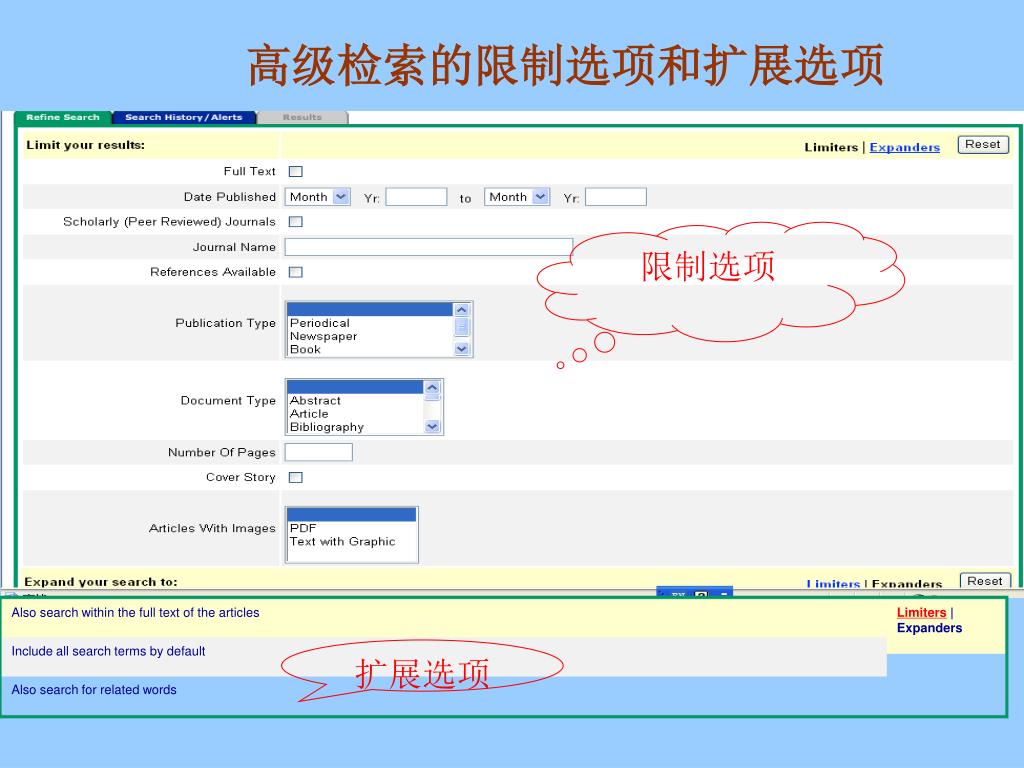This screenshot has height=768, width=1024.
Task: Click Publication Type list down arrow
Action: 462,349
